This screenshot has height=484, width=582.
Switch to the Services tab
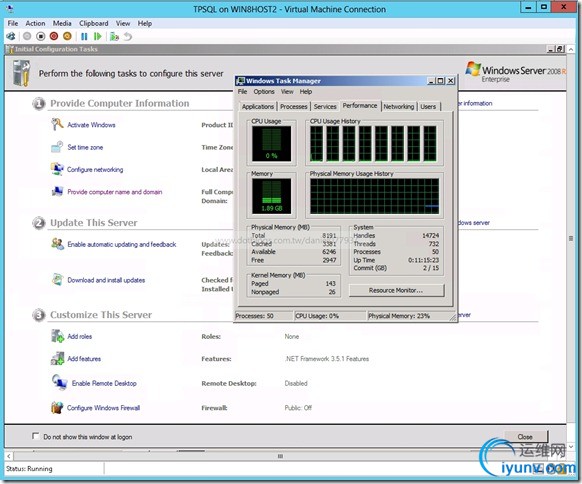tap(325, 107)
